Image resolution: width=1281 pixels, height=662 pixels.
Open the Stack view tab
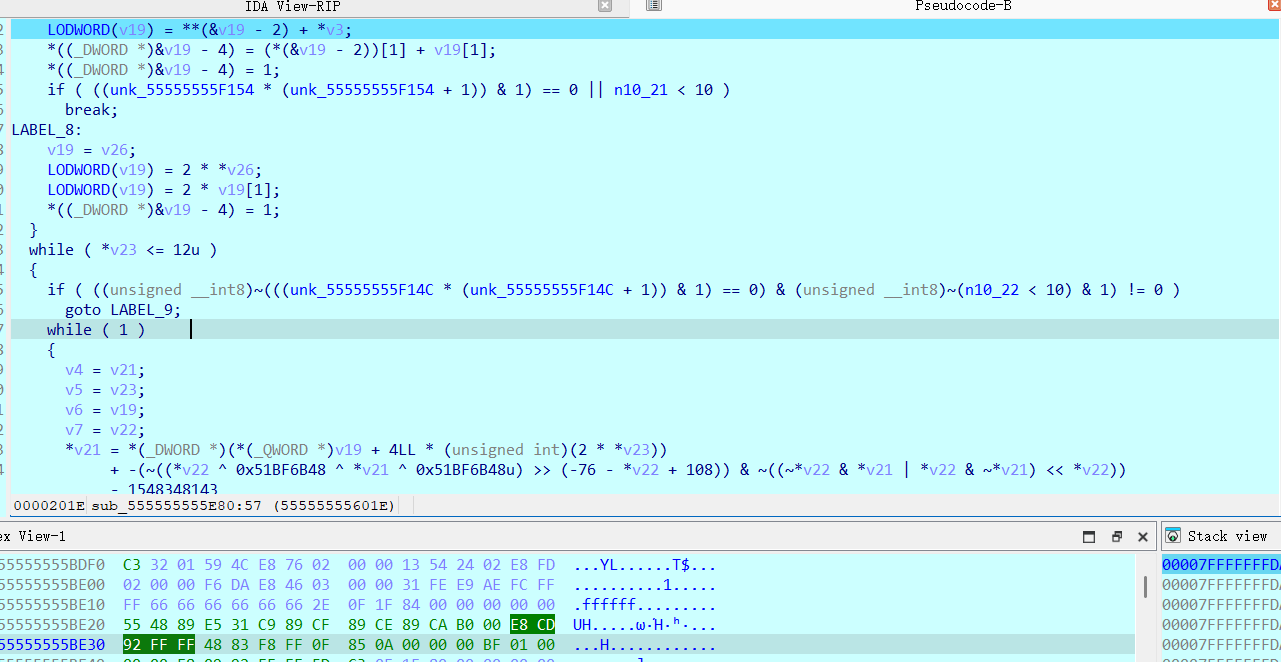[1226, 536]
